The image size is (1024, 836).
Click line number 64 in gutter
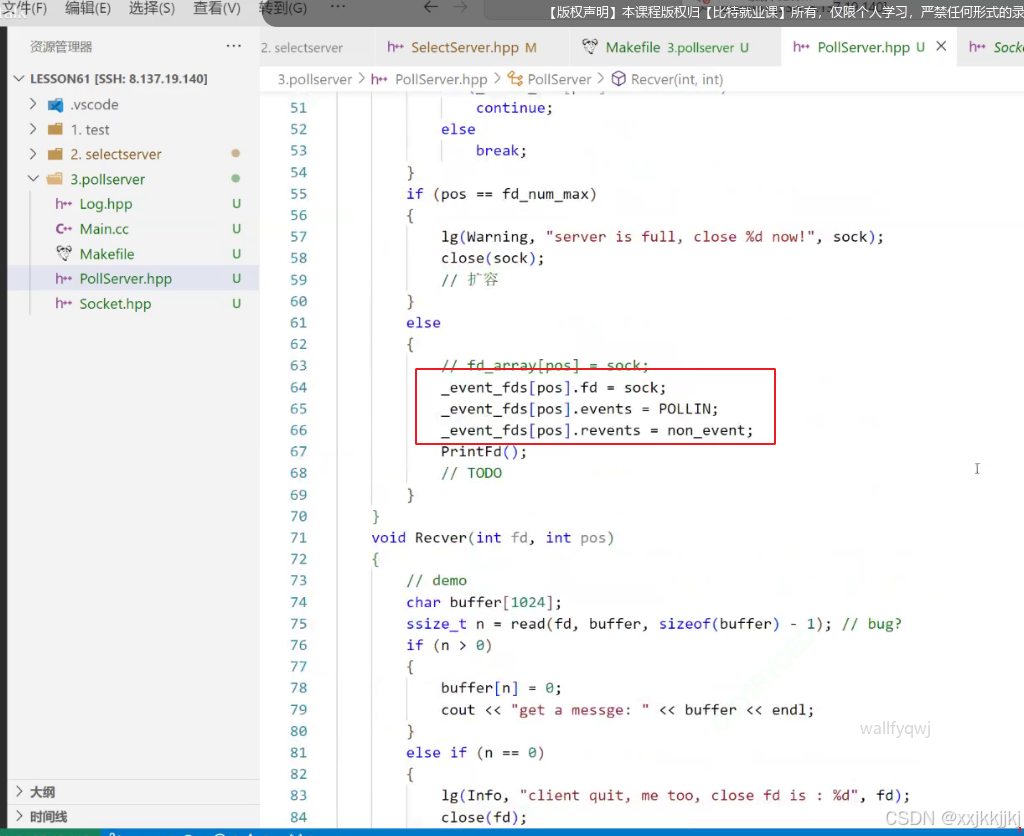click(x=298, y=387)
